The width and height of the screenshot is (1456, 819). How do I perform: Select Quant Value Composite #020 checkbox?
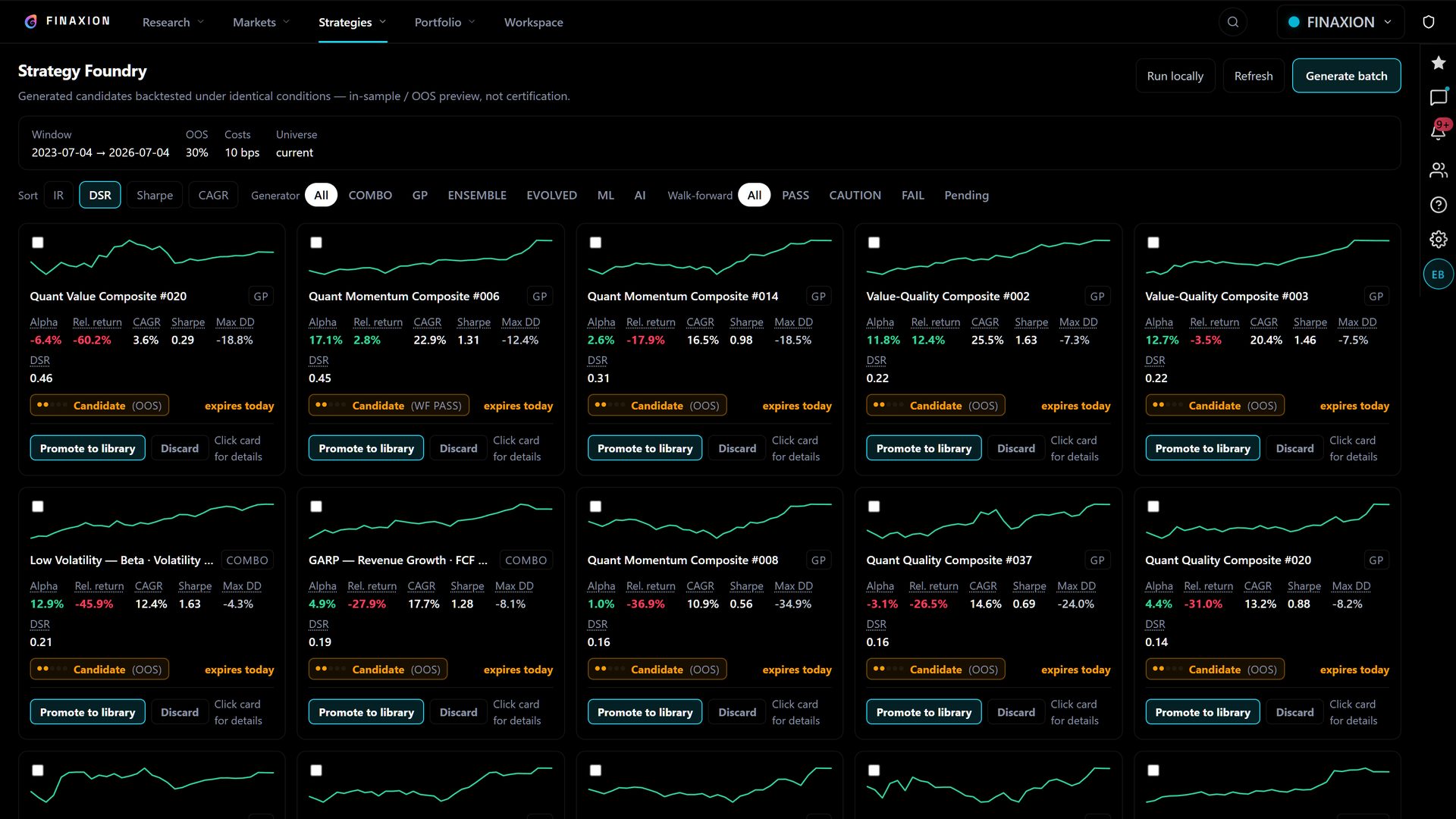(x=38, y=243)
